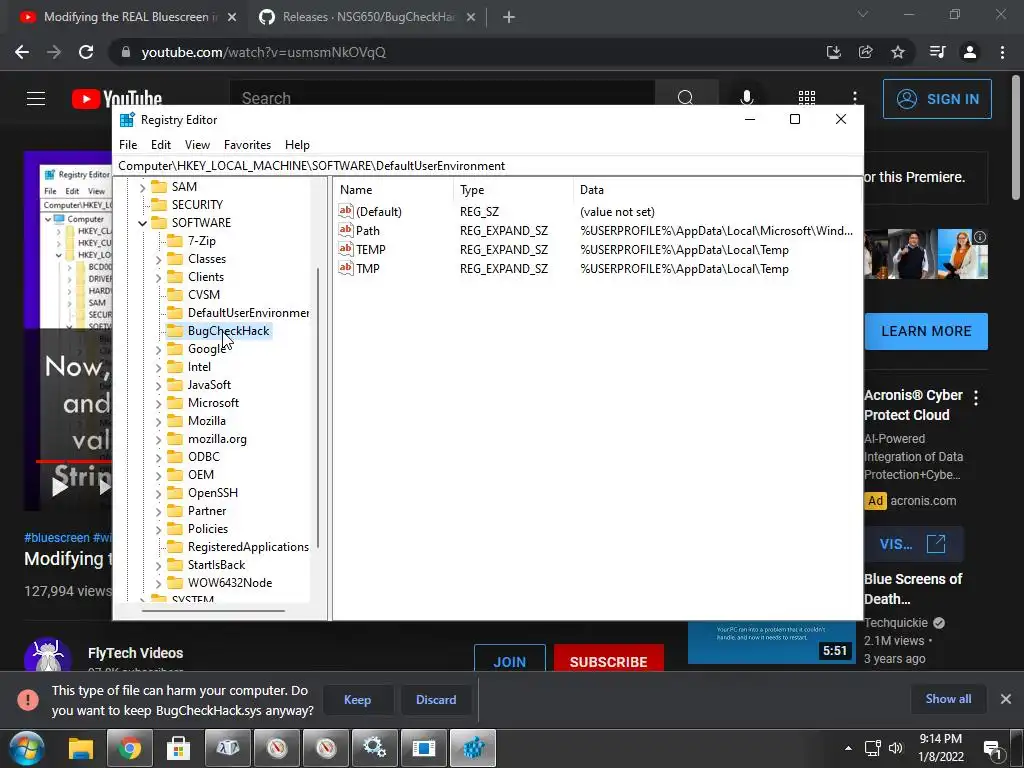Screen dimensions: 1024x768
Task: Open the File menu in Registry Editor
Action: tap(128, 145)
